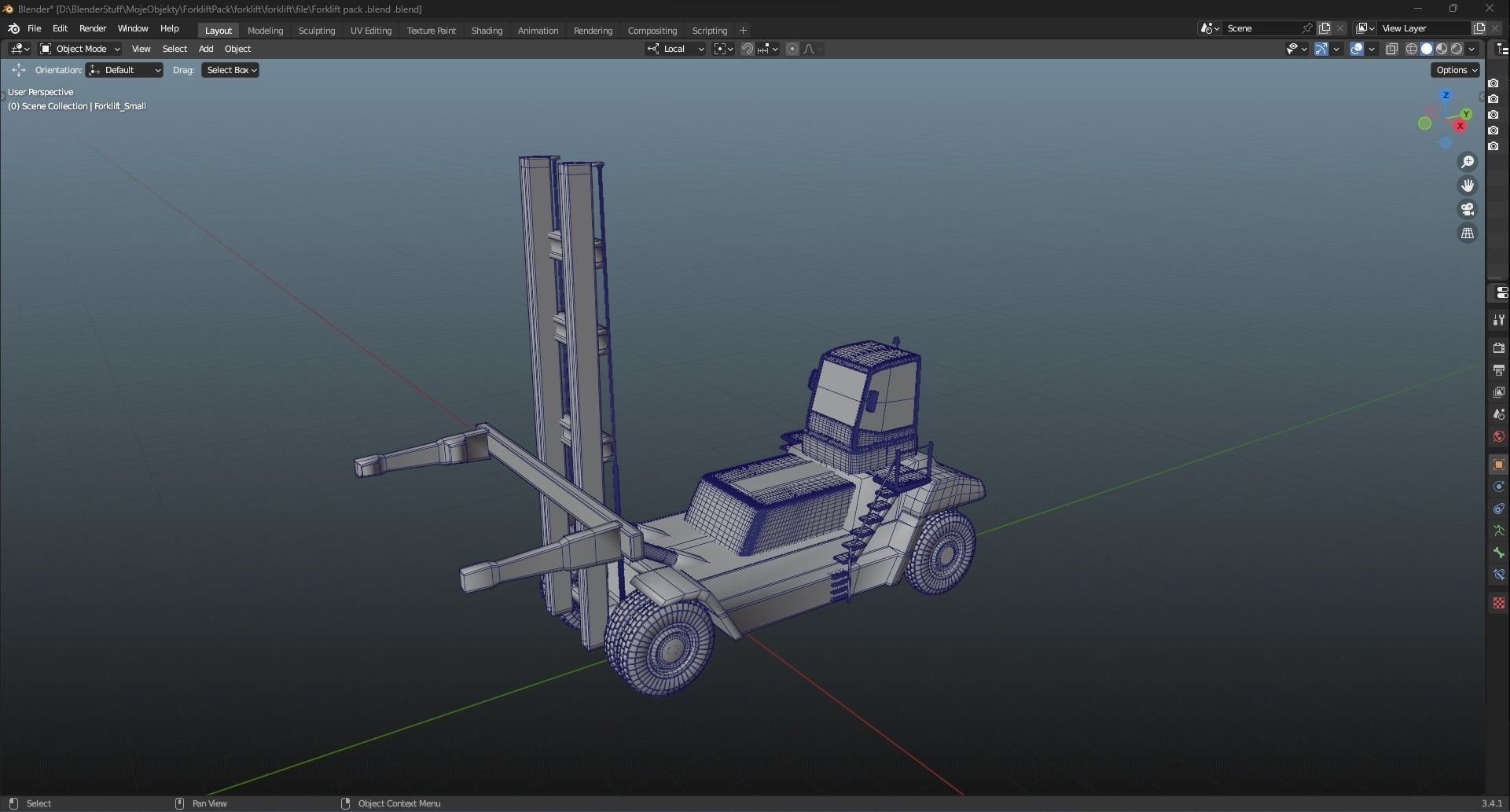
Task: Open the File menu
Action: (x=35, y=28)
